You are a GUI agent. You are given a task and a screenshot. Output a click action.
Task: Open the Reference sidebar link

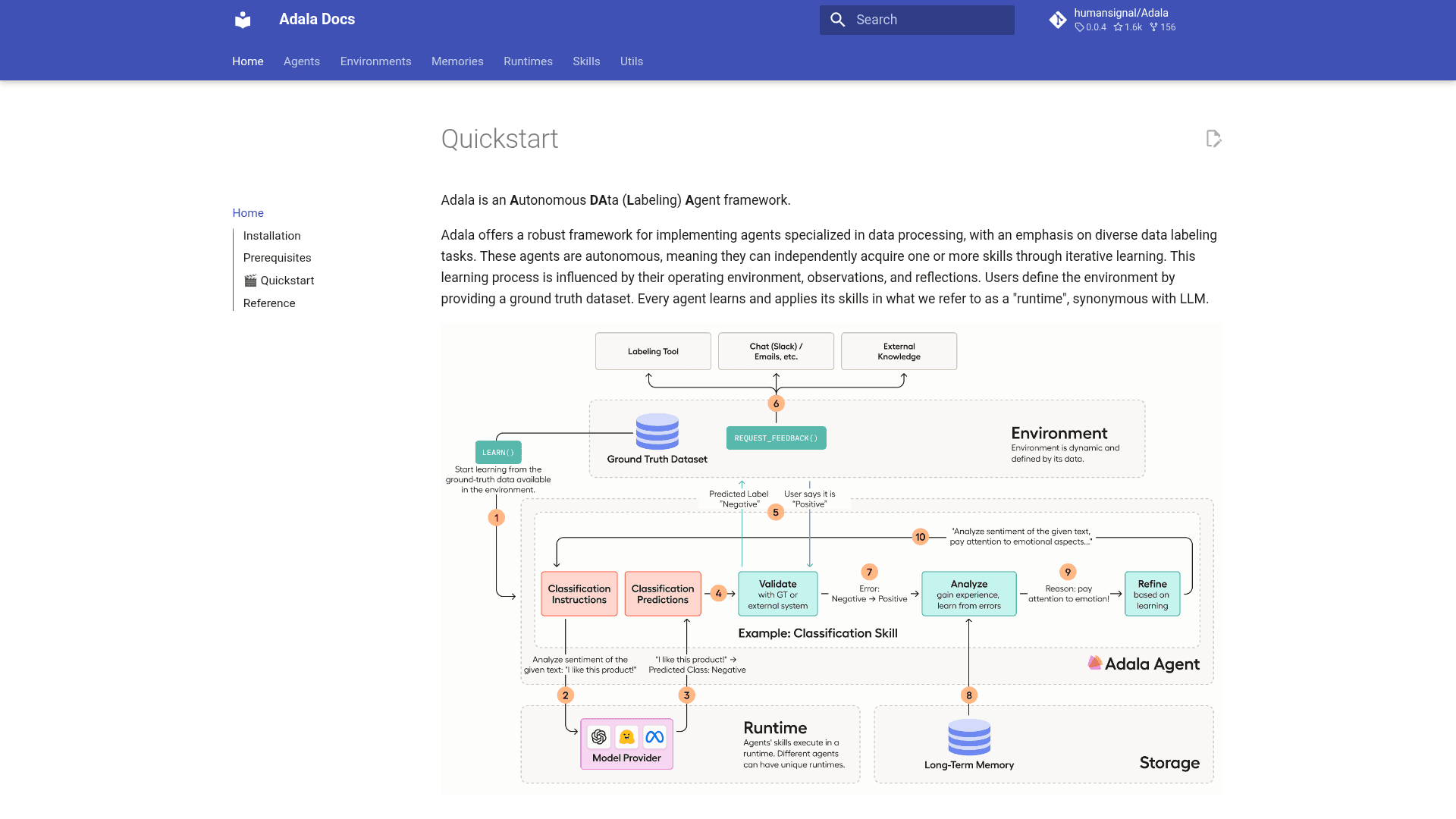(269, 303)
